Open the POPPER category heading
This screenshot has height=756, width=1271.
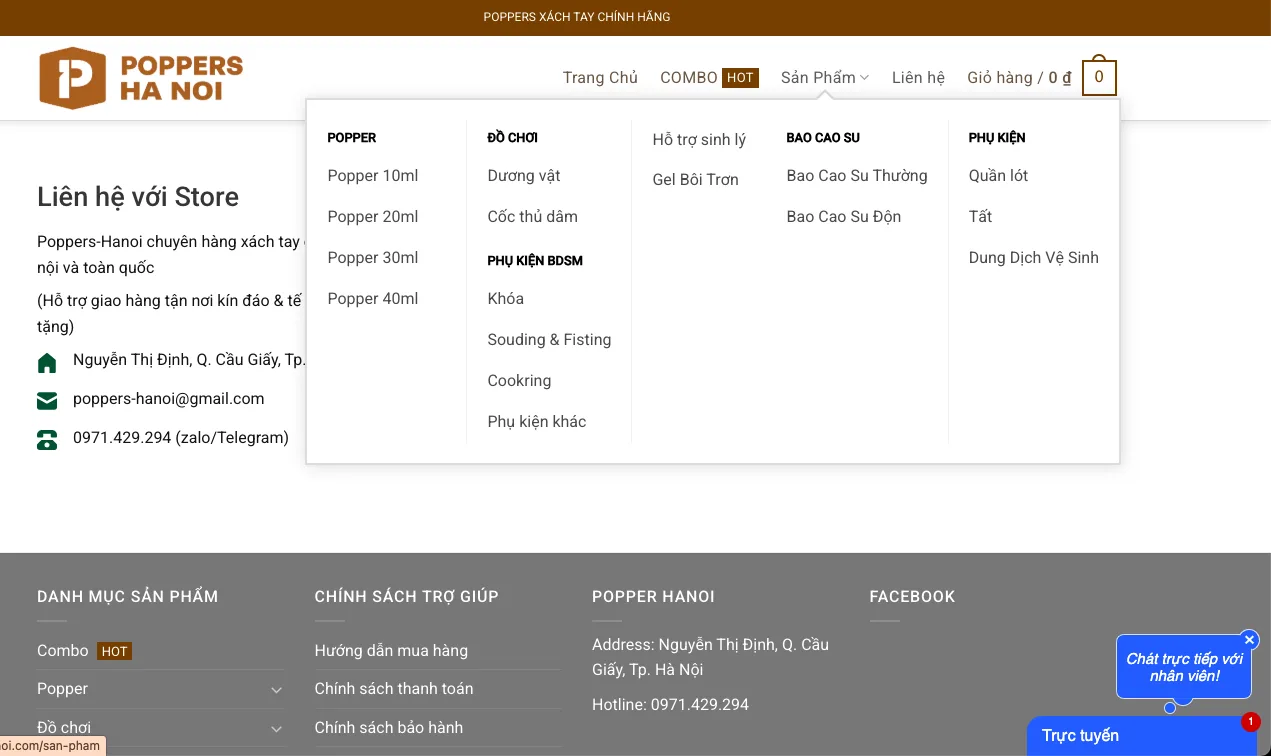click(x=352, y=137)
